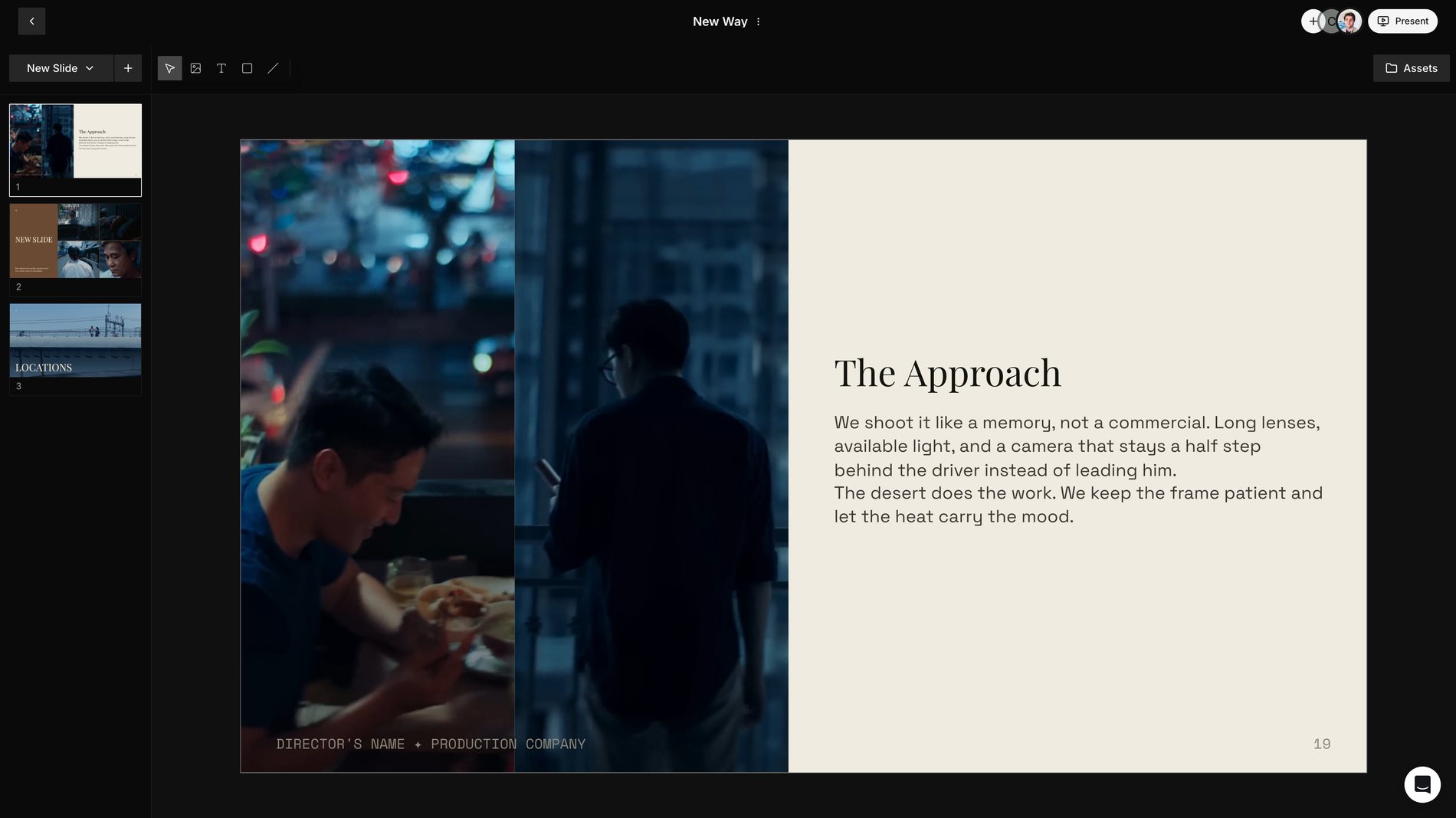1456x818 pixels.
Task: Expand the New Slide dropdown
Action: [61, 68]
